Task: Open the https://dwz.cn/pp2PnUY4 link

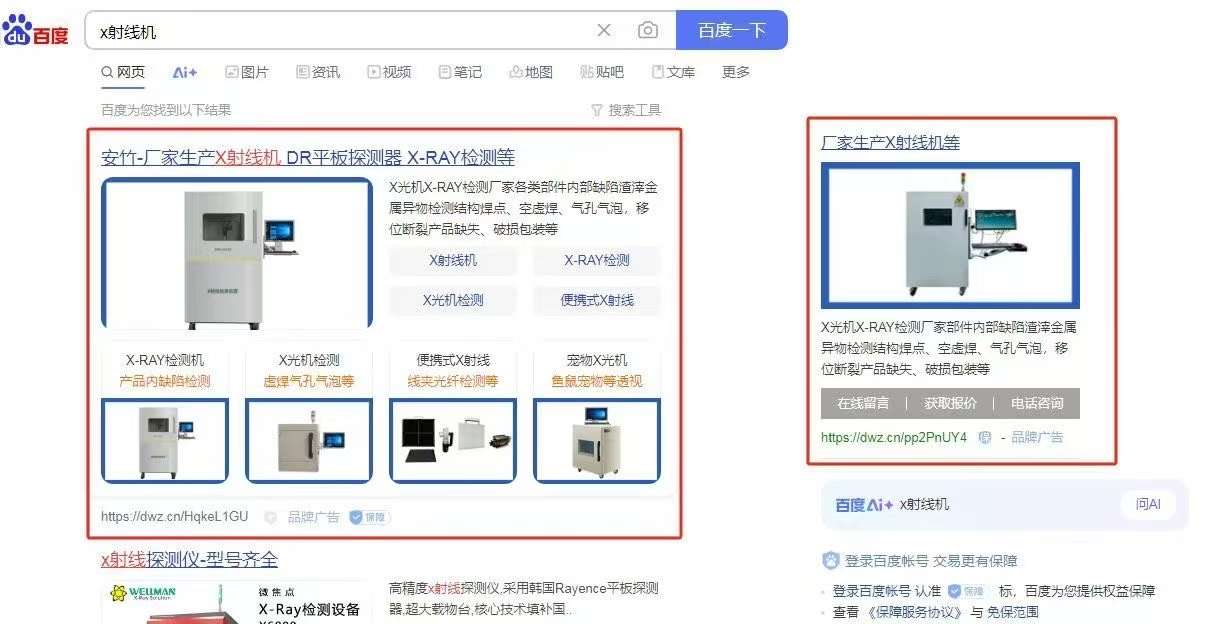Action: (894, 437)
